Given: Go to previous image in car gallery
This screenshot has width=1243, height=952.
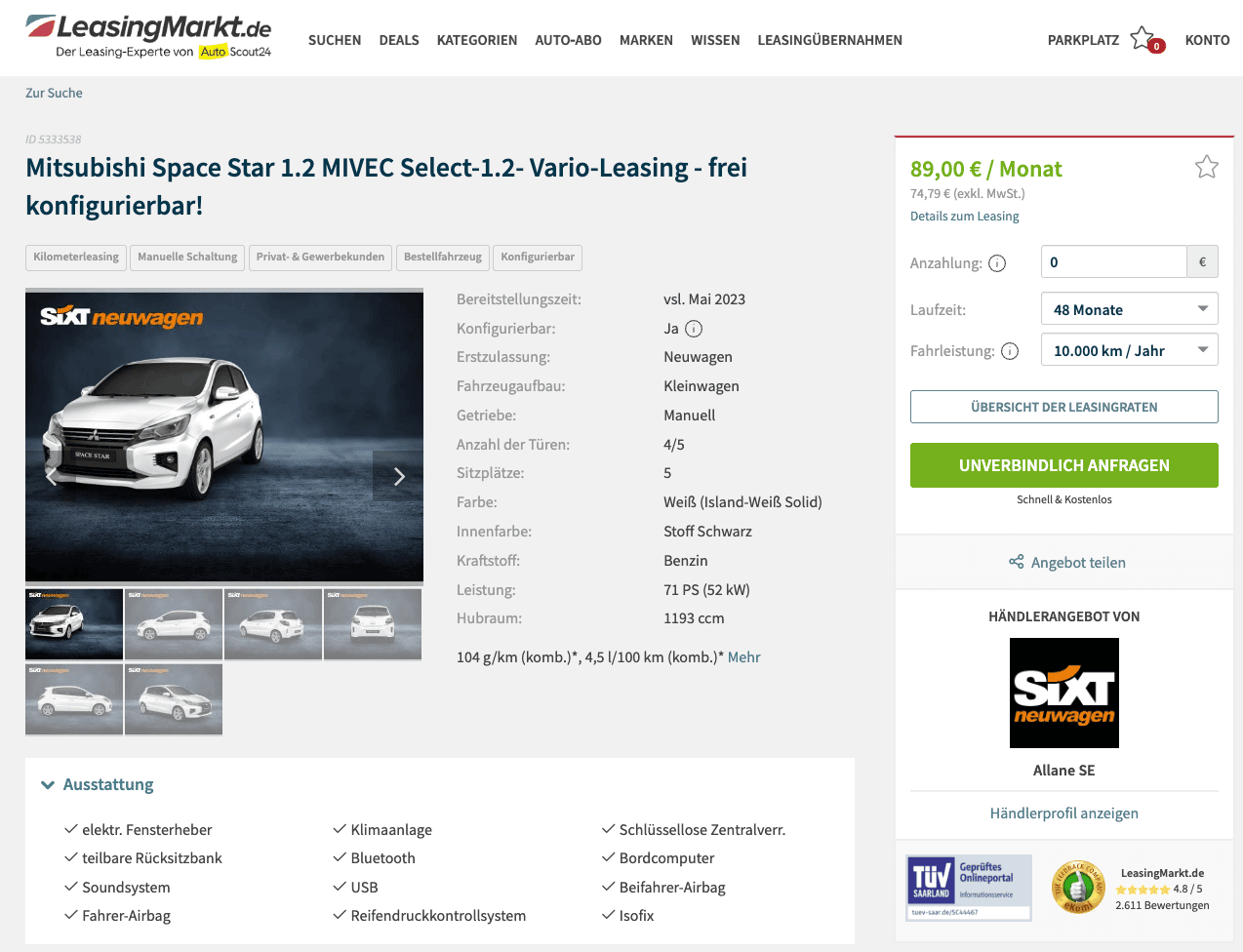Looking at the screenshot, I should click(53, 476).
